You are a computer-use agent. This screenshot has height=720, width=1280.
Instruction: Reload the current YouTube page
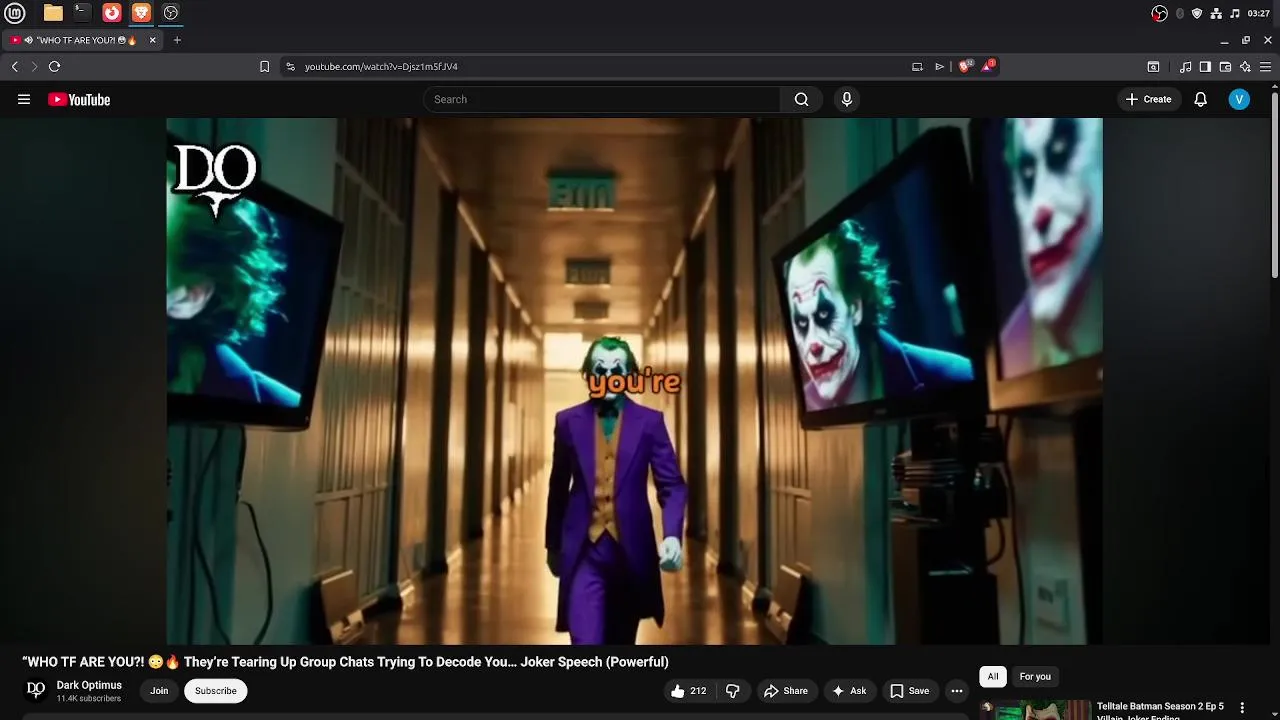(54, 66)
